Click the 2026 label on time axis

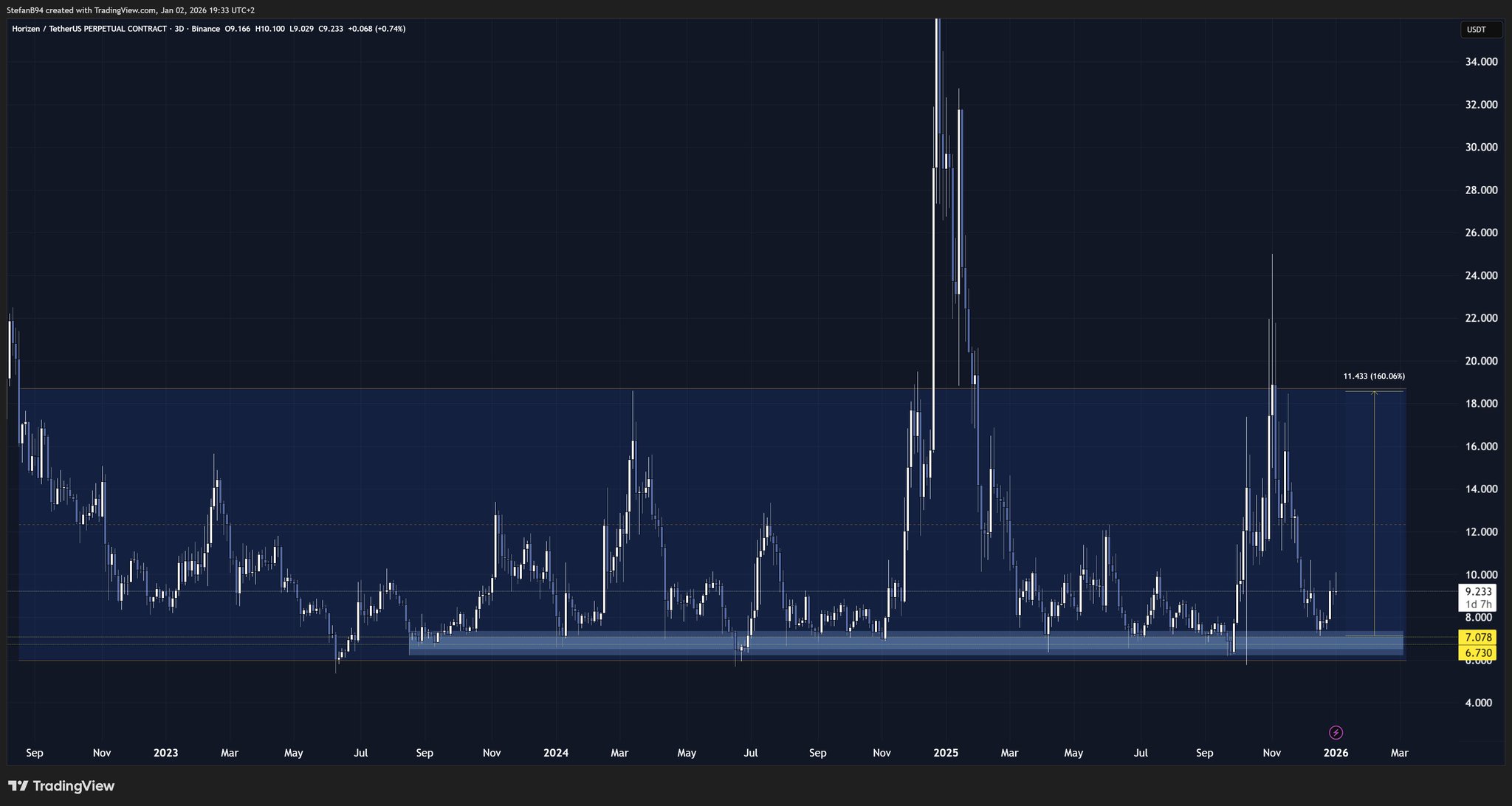pyautogui.click(x=1336, y=753)
